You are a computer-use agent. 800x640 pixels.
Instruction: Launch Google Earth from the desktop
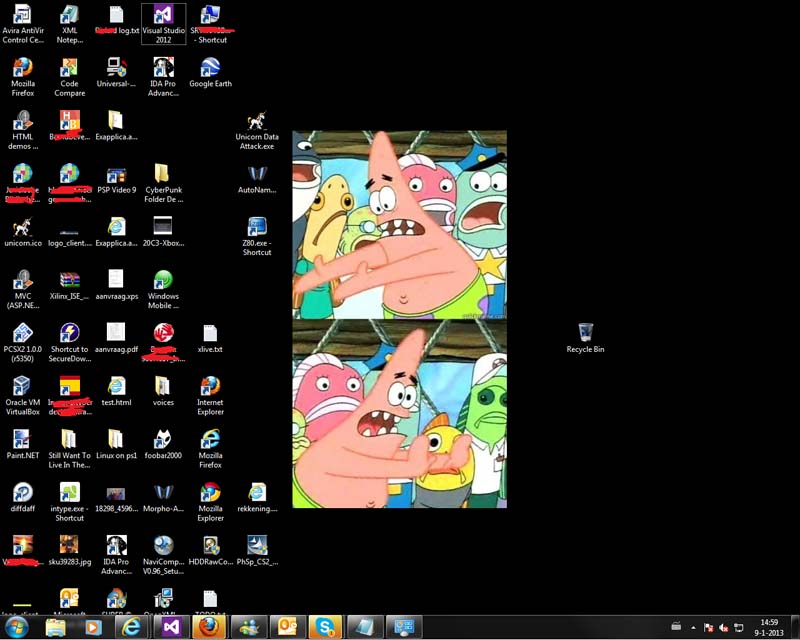[x=210, y=72]
